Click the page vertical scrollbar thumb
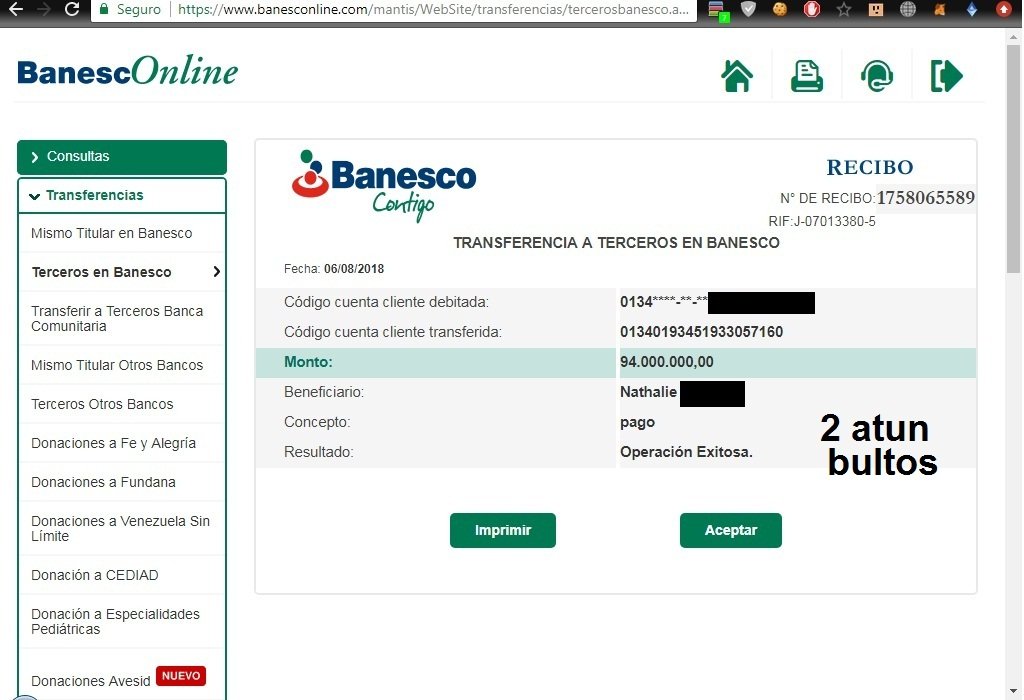1024x700 pixels. (1013, 157)
